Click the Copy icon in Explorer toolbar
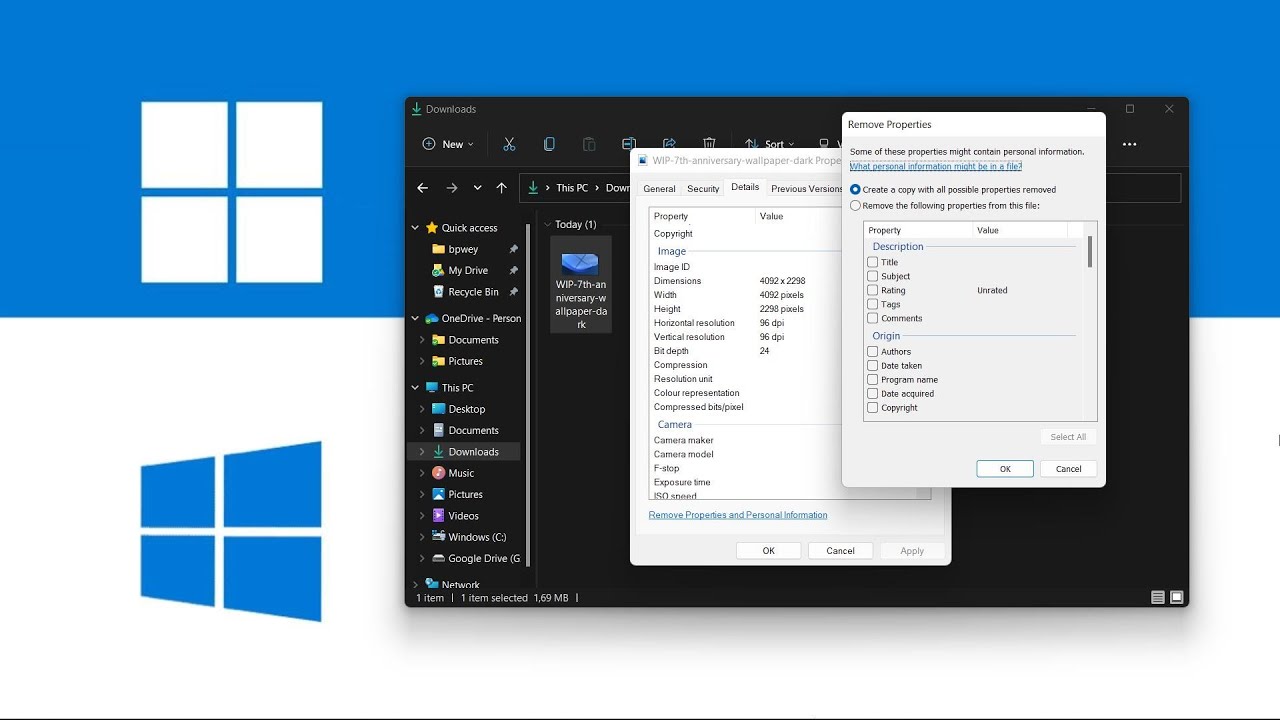1280x720 pixels. click(x=549, y=144)
